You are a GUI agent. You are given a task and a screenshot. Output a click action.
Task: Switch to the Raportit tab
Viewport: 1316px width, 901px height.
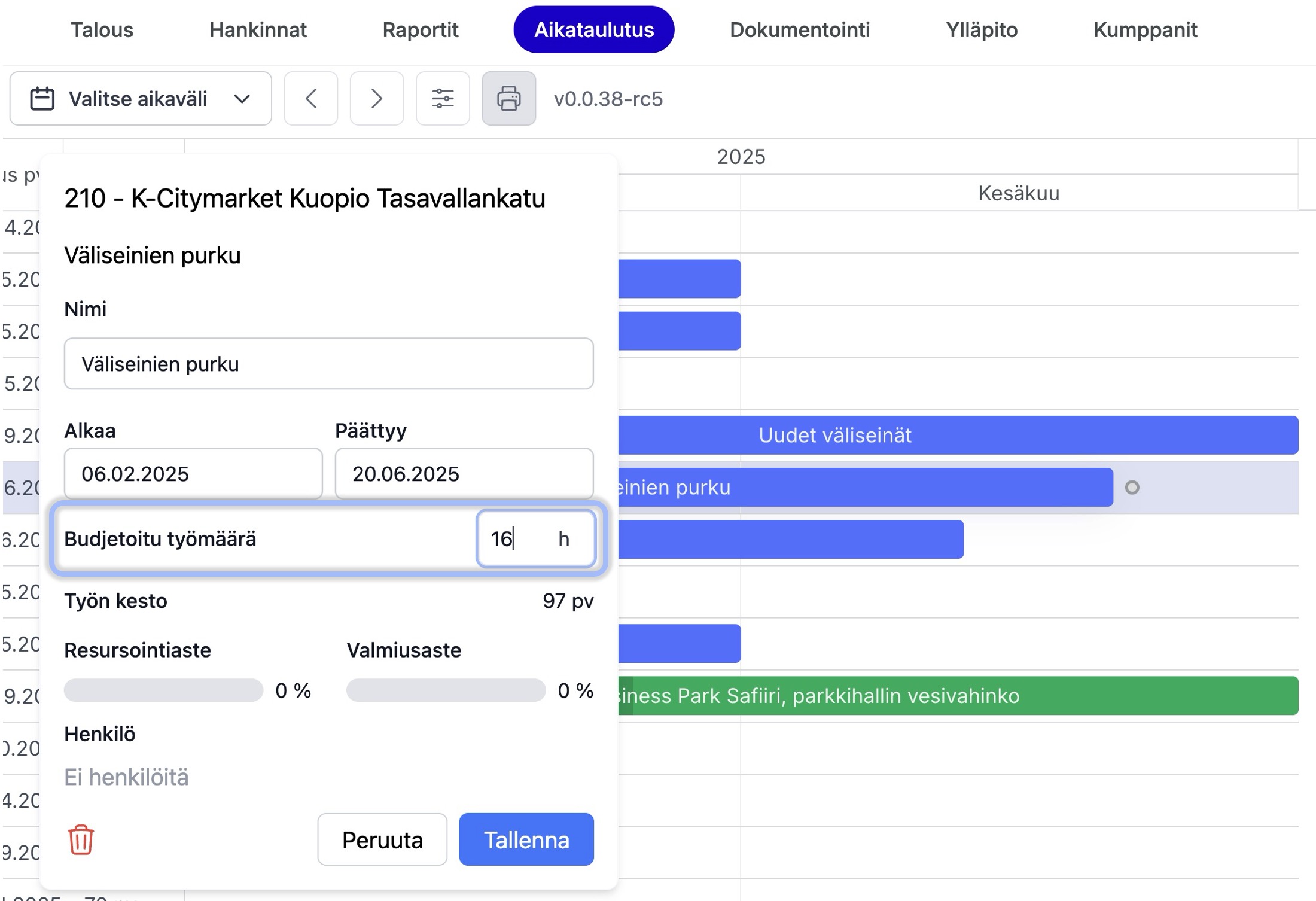click(420, 30)
